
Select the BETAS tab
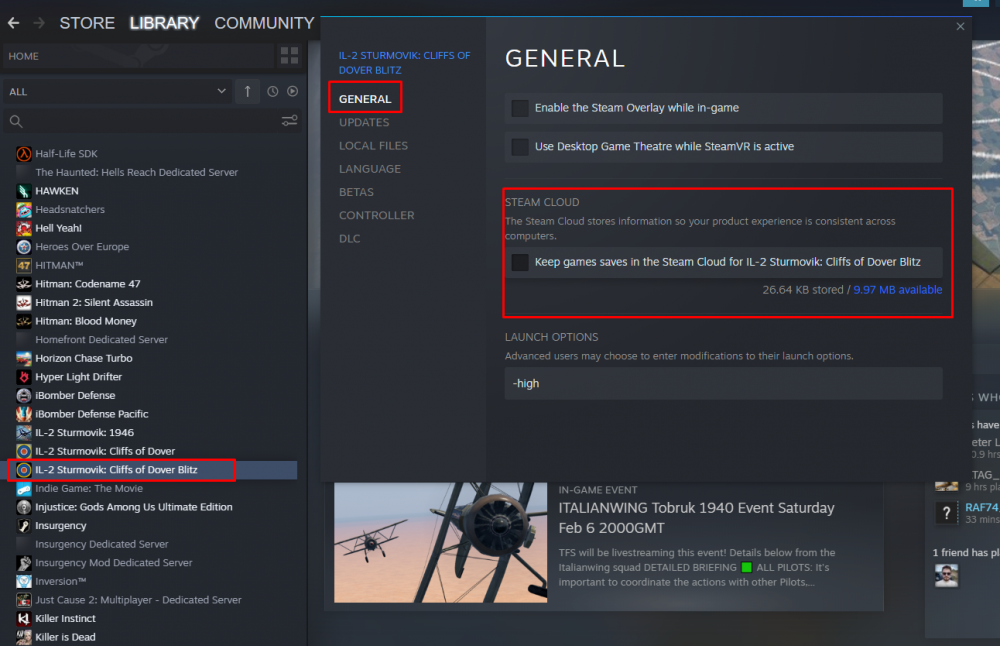tap(356, 191)
